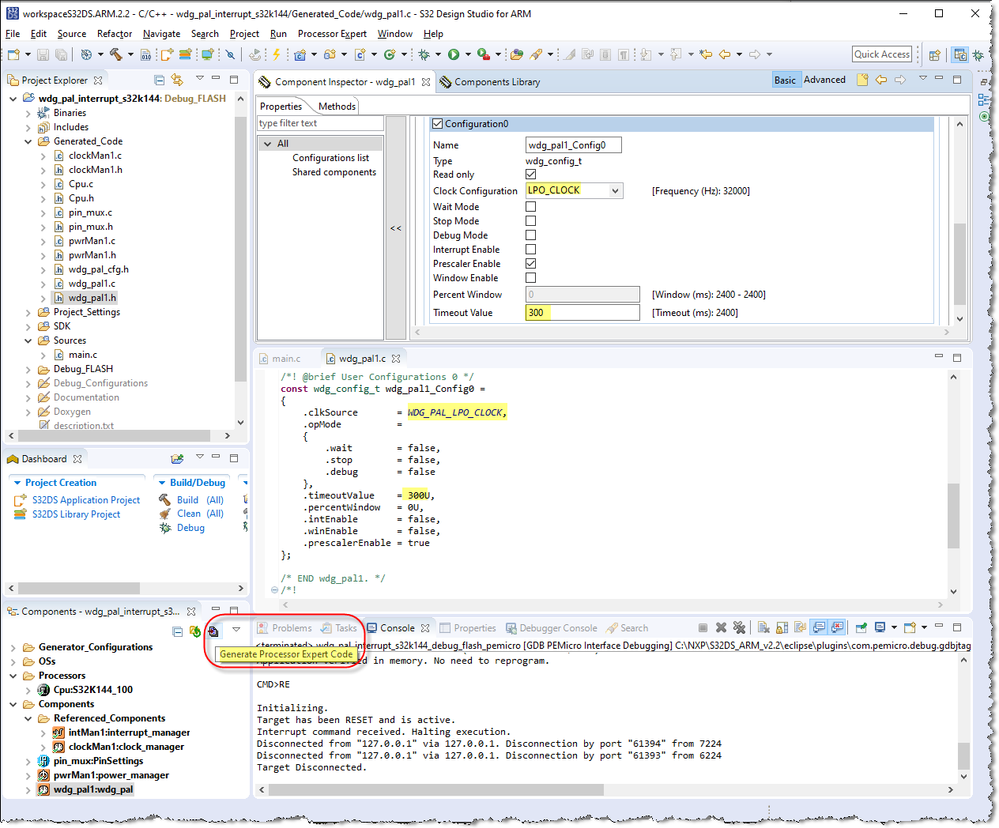The width and height of the screenshot is (999, 828).
Task: Click the collapse-all icon in Components view
Action: tap(178, 631)
